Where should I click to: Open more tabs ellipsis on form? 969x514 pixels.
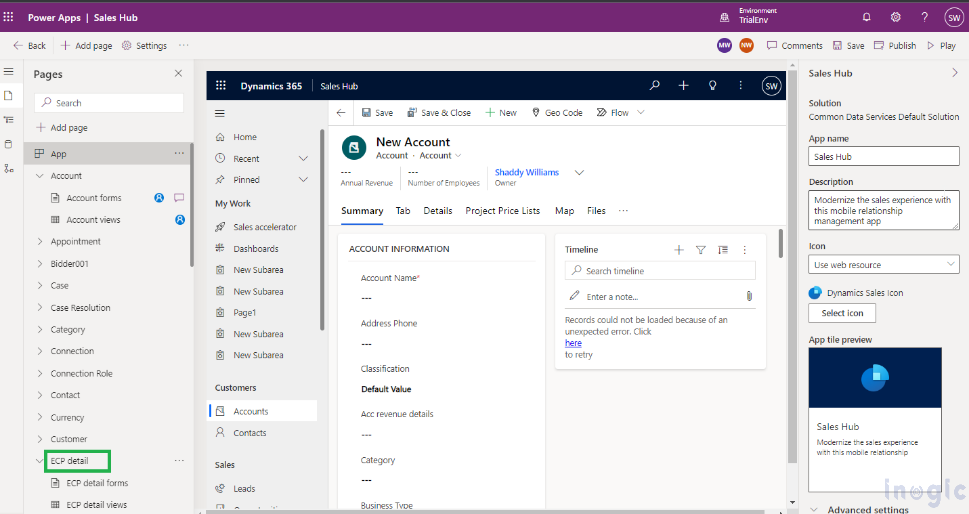coord(624,211)
